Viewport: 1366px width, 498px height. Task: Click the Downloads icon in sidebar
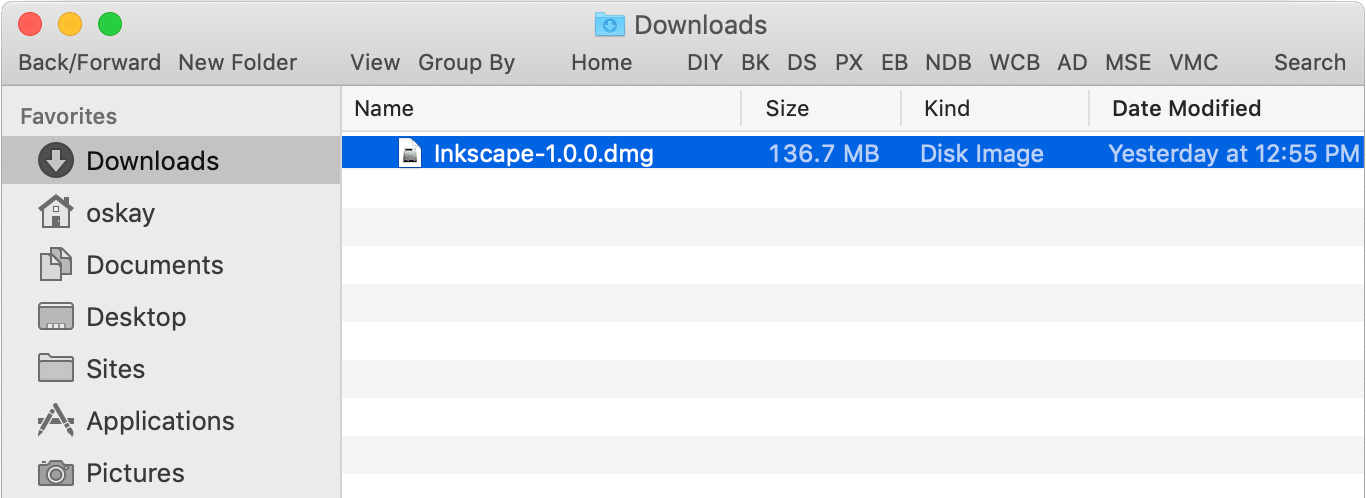(x=56, y=160)
